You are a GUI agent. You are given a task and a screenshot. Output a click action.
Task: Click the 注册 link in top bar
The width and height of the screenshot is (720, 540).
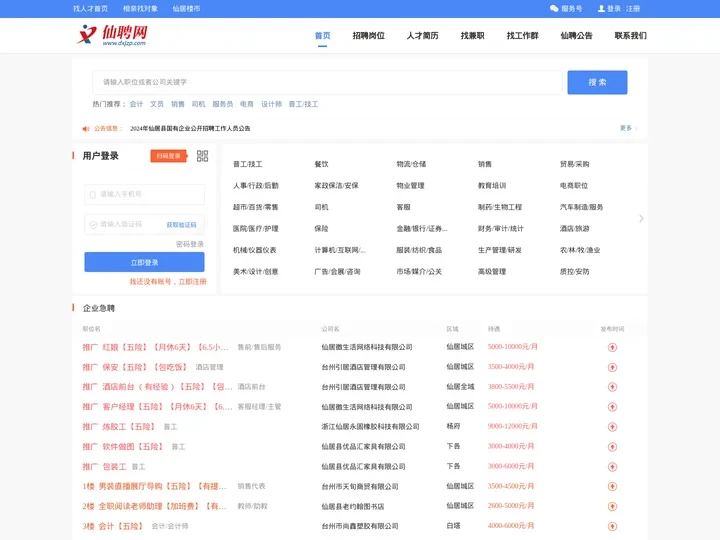point(633,8)
